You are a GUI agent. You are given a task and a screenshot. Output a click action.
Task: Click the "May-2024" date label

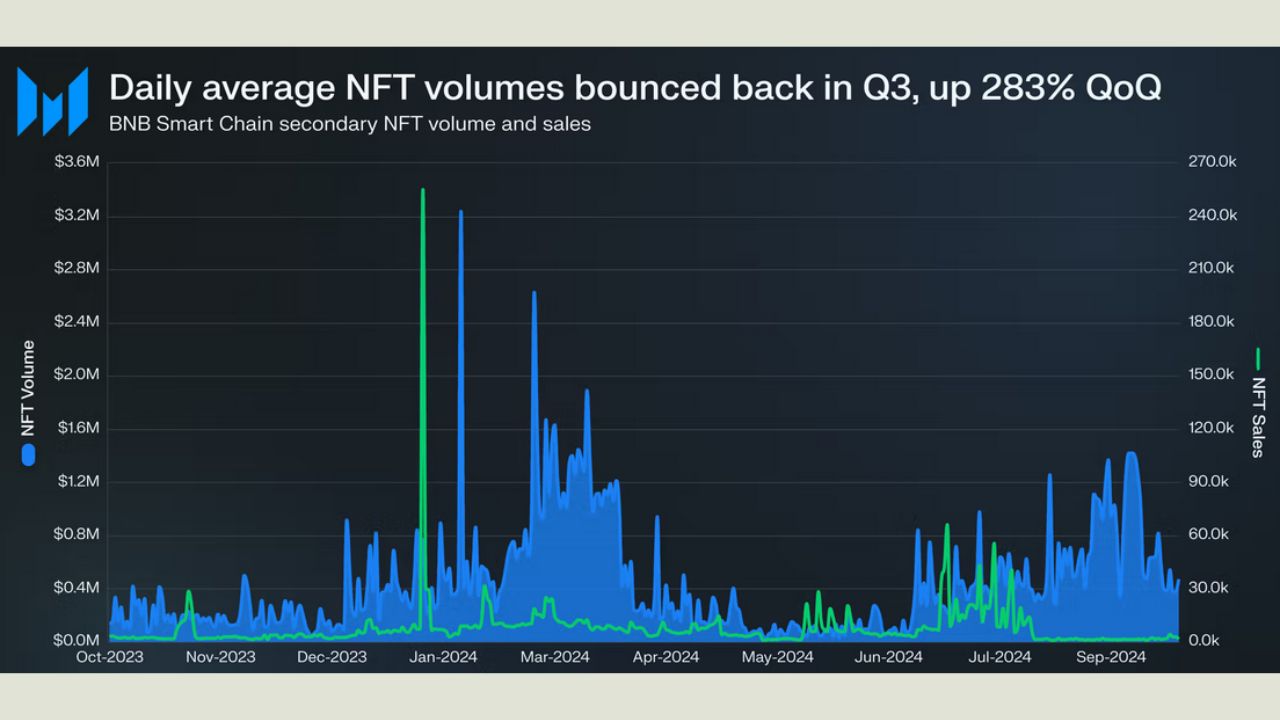(778, 658)
